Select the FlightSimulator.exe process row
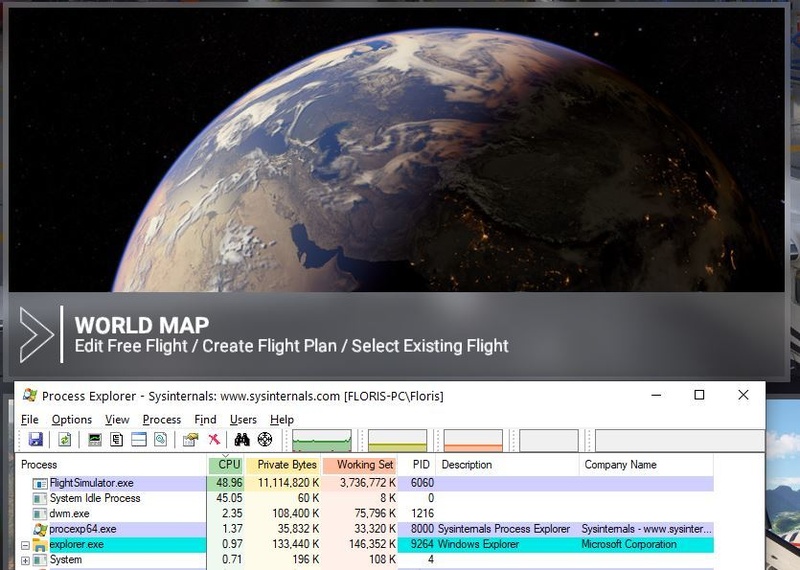Screen dimensions: 800x570 click(x=365, y=483)
